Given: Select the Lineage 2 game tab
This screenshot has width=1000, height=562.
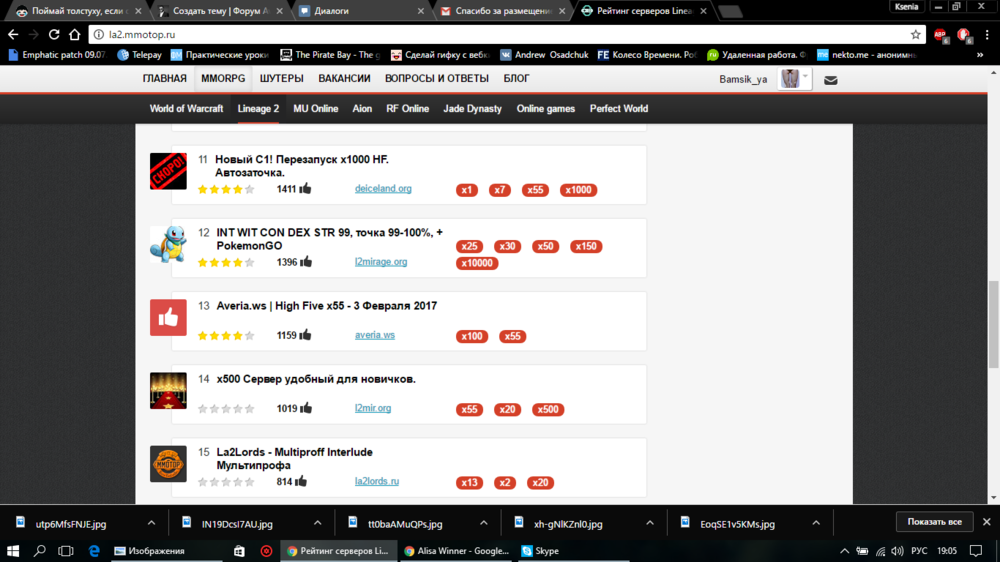Looking at the screenshot, I should [258, 108].
